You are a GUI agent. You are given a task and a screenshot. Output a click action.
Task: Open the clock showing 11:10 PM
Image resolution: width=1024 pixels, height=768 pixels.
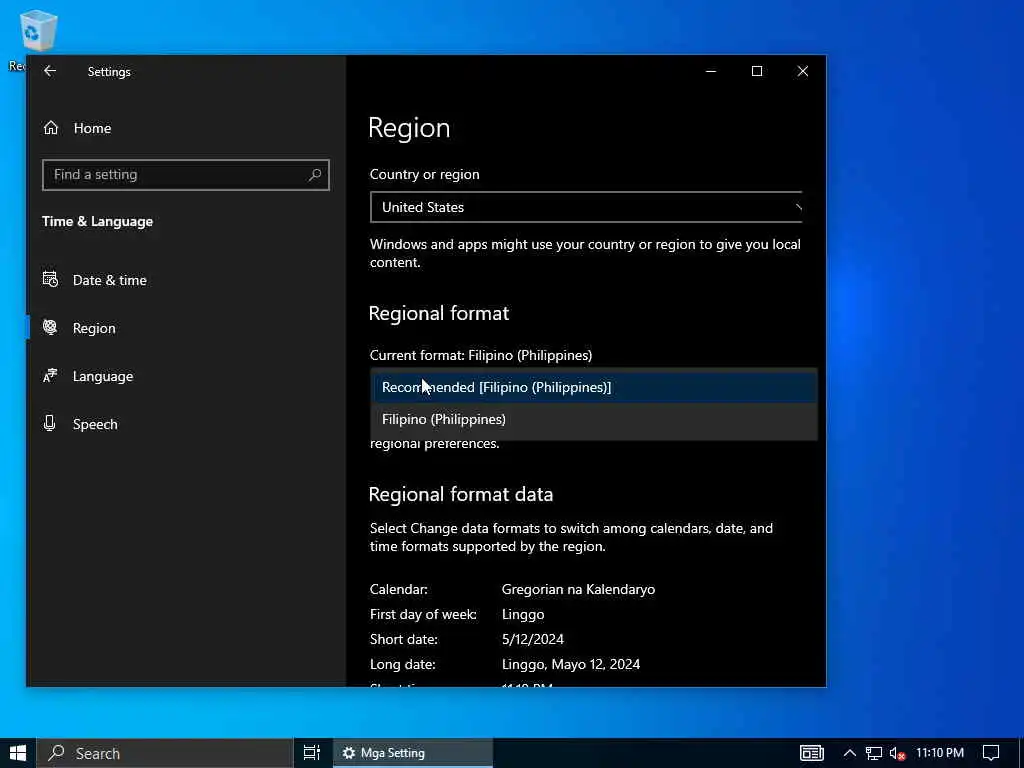point(940,753)
